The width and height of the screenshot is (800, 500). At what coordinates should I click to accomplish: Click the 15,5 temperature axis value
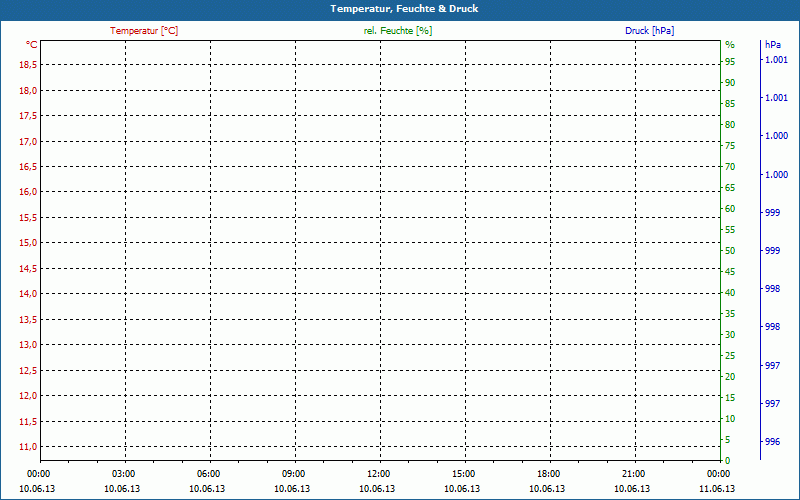(x=28, y=218)
